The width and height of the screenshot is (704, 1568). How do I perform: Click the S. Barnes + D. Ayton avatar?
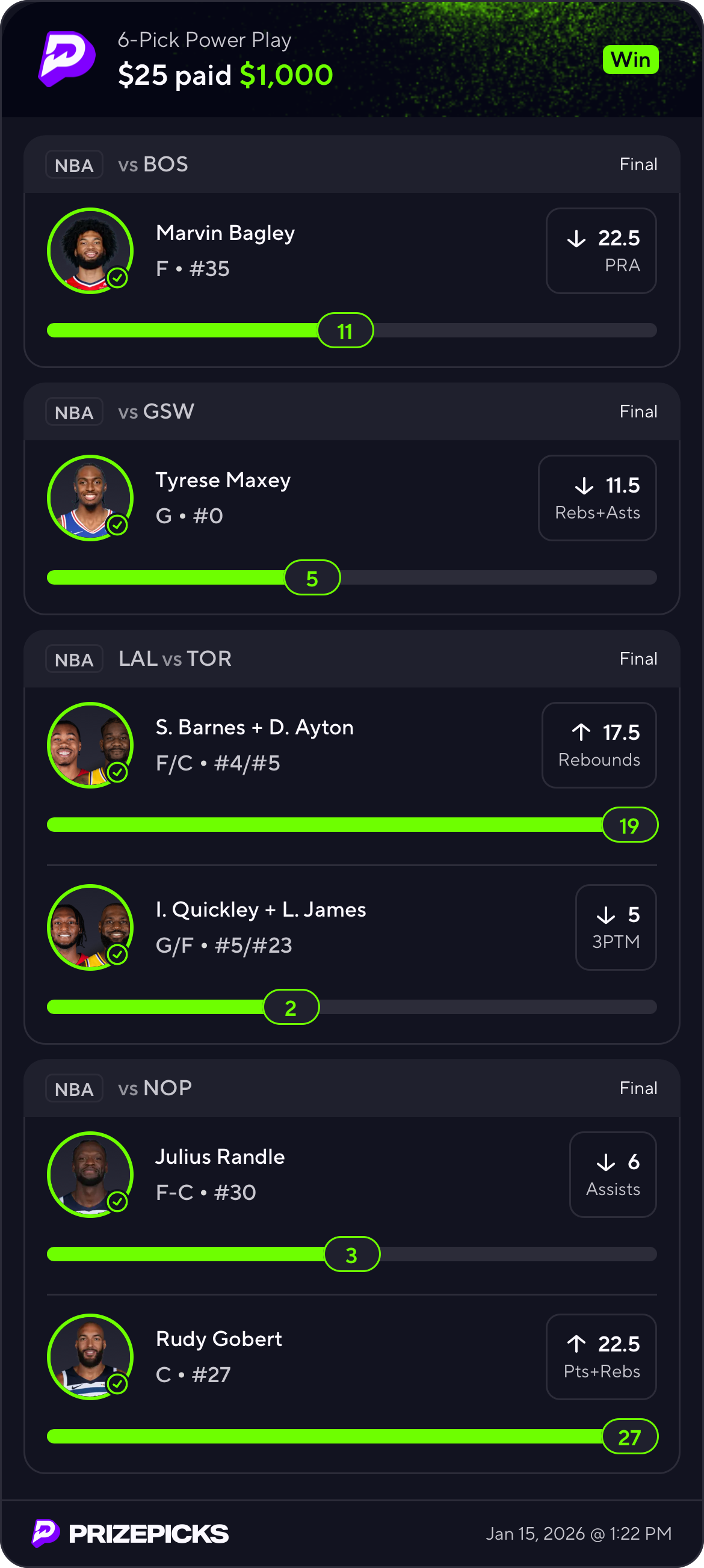(90, 745)
